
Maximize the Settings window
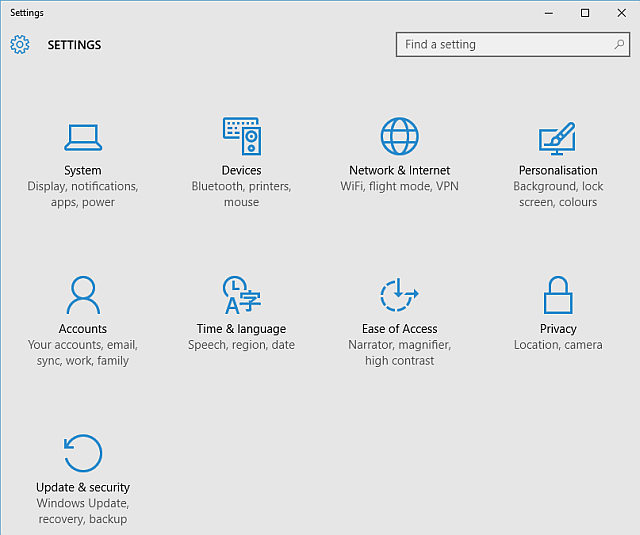(585, 13)
